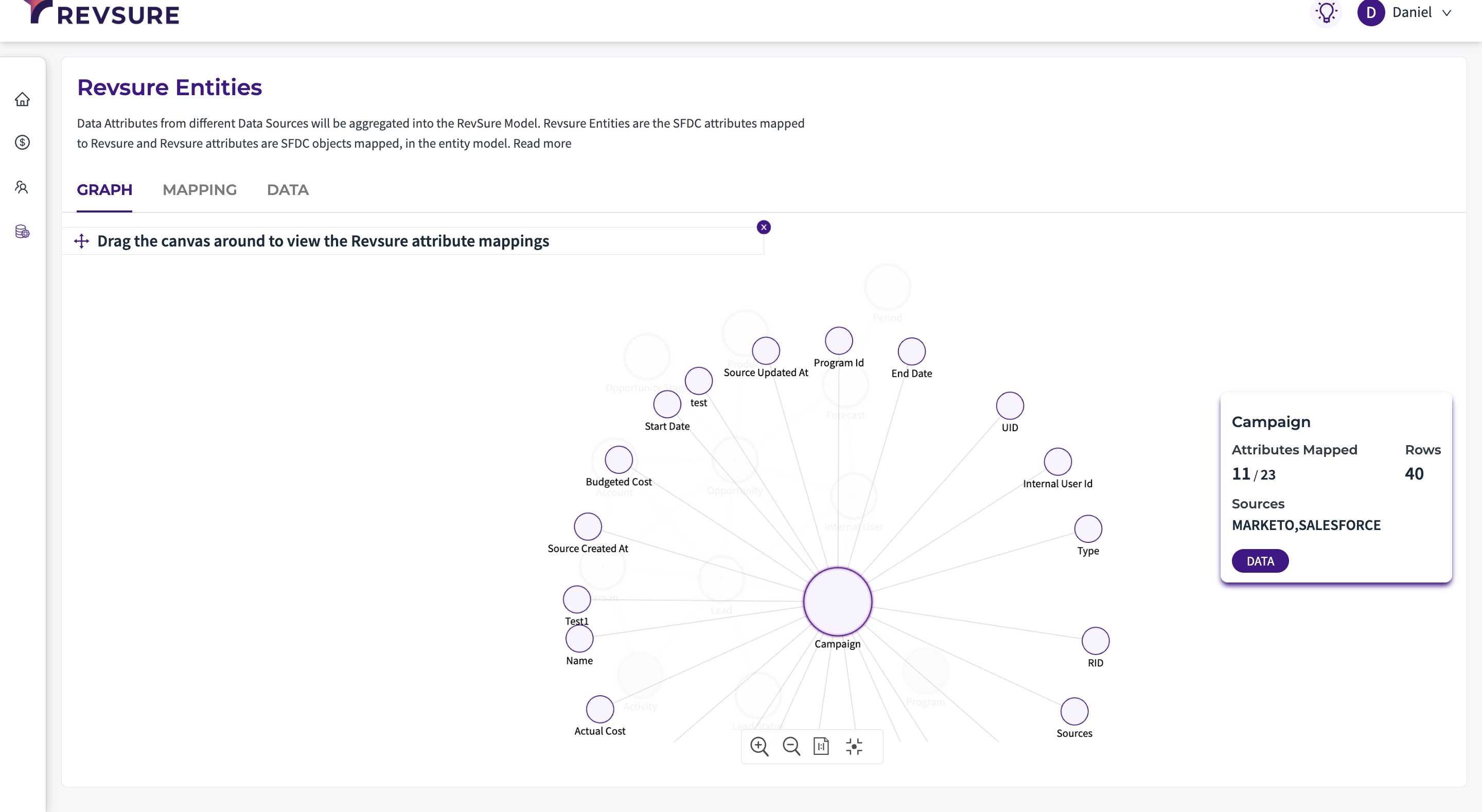Select the Test1 node
Screen dimensions: 1482x812
click(x=576, y=599)
